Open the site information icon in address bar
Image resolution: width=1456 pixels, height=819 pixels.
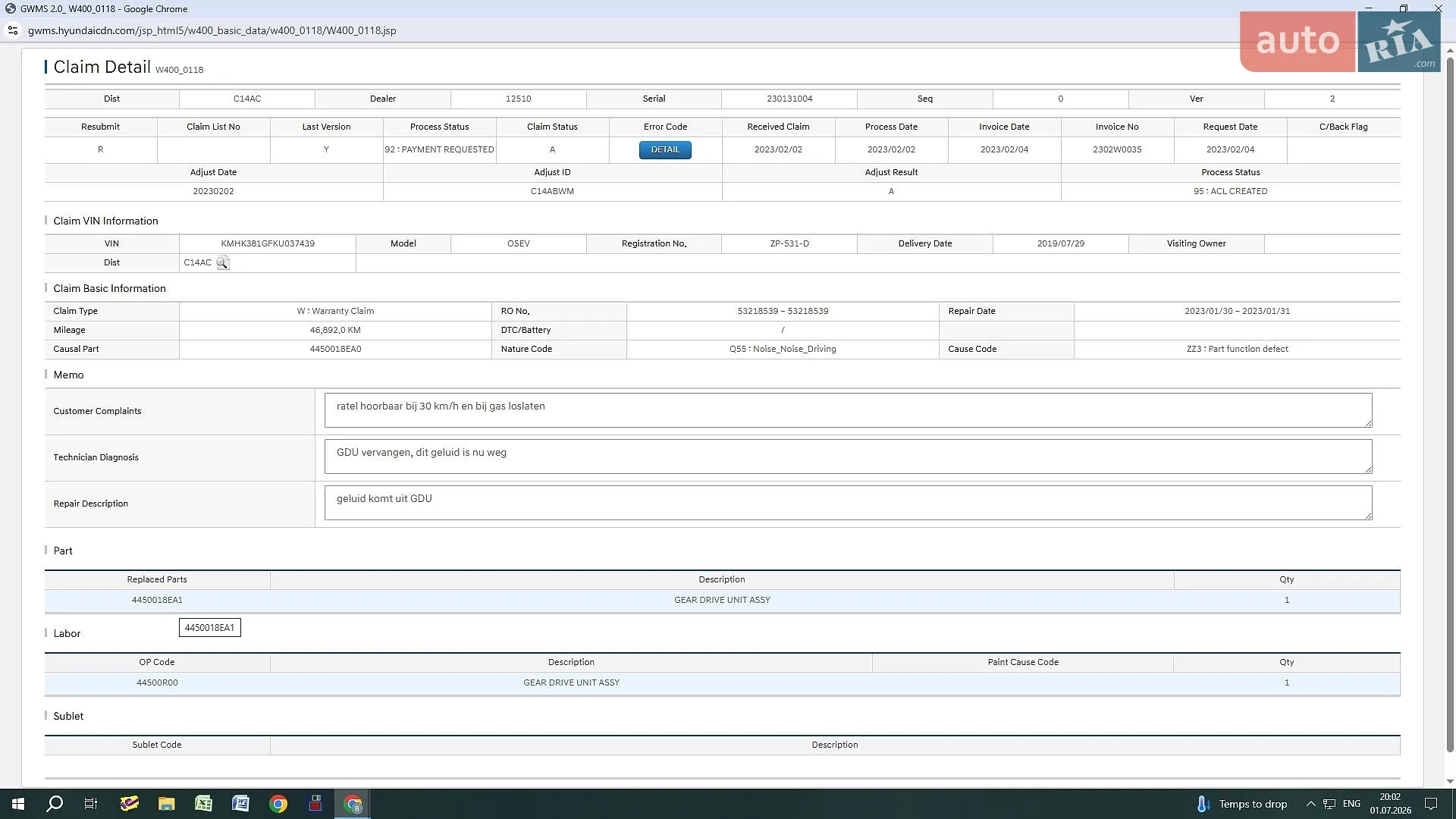coord(12,30)
